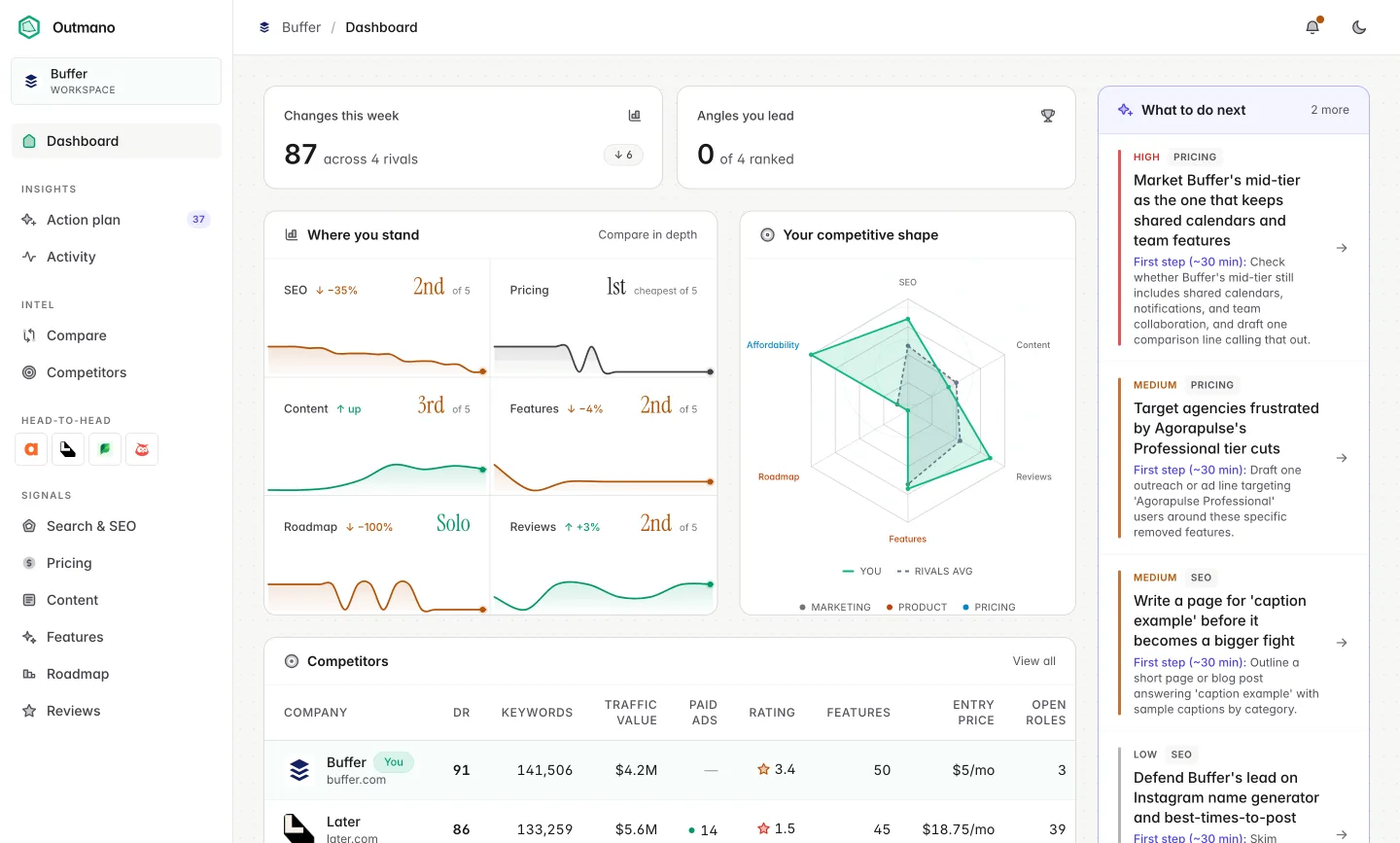1400x843 pixels.
Task: Open the Reviews 2nd of 5 tile
Action: coord(604,555)
